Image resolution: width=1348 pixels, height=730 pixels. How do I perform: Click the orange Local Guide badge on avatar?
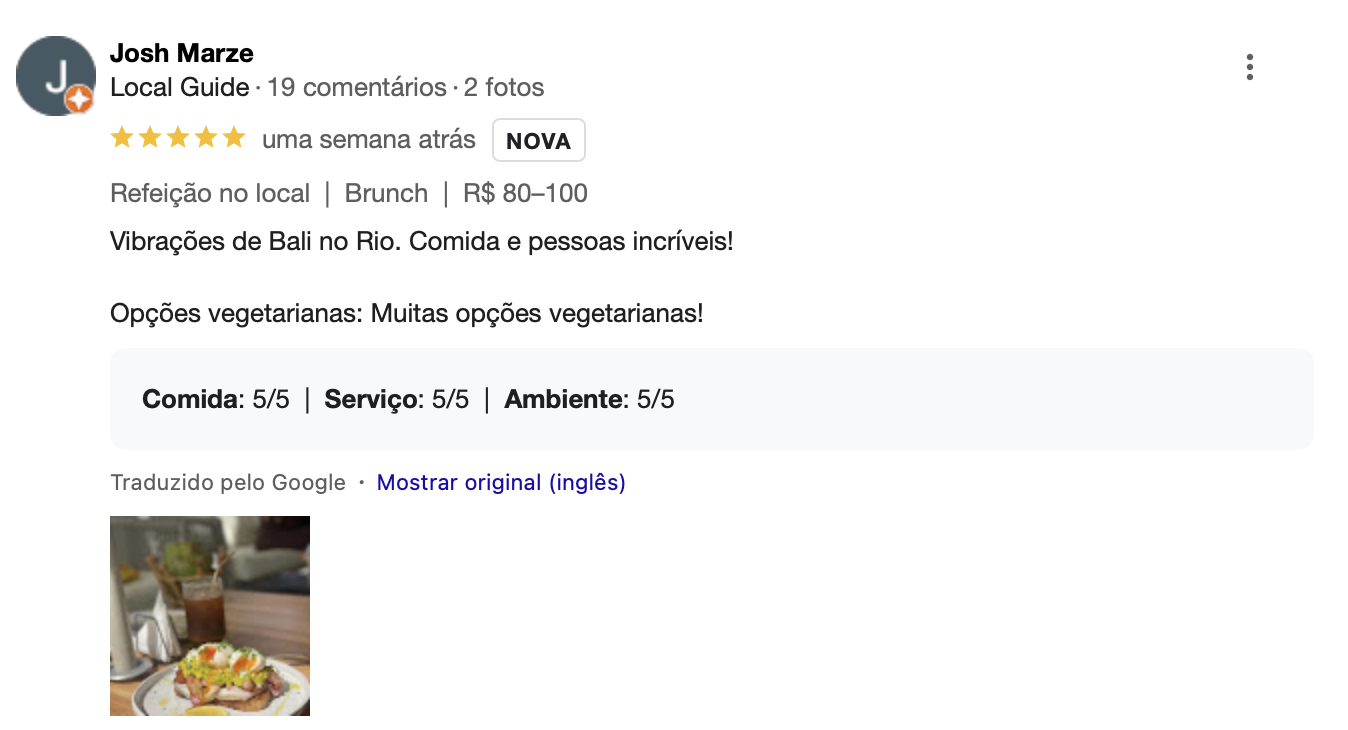pyautogui.click(x=79, y=100)
